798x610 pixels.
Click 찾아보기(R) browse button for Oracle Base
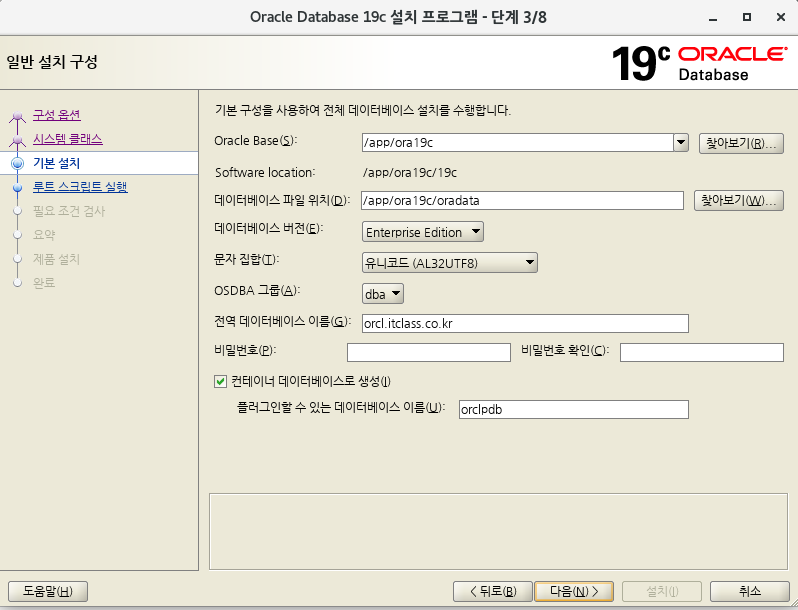click(x=741, y=143)
